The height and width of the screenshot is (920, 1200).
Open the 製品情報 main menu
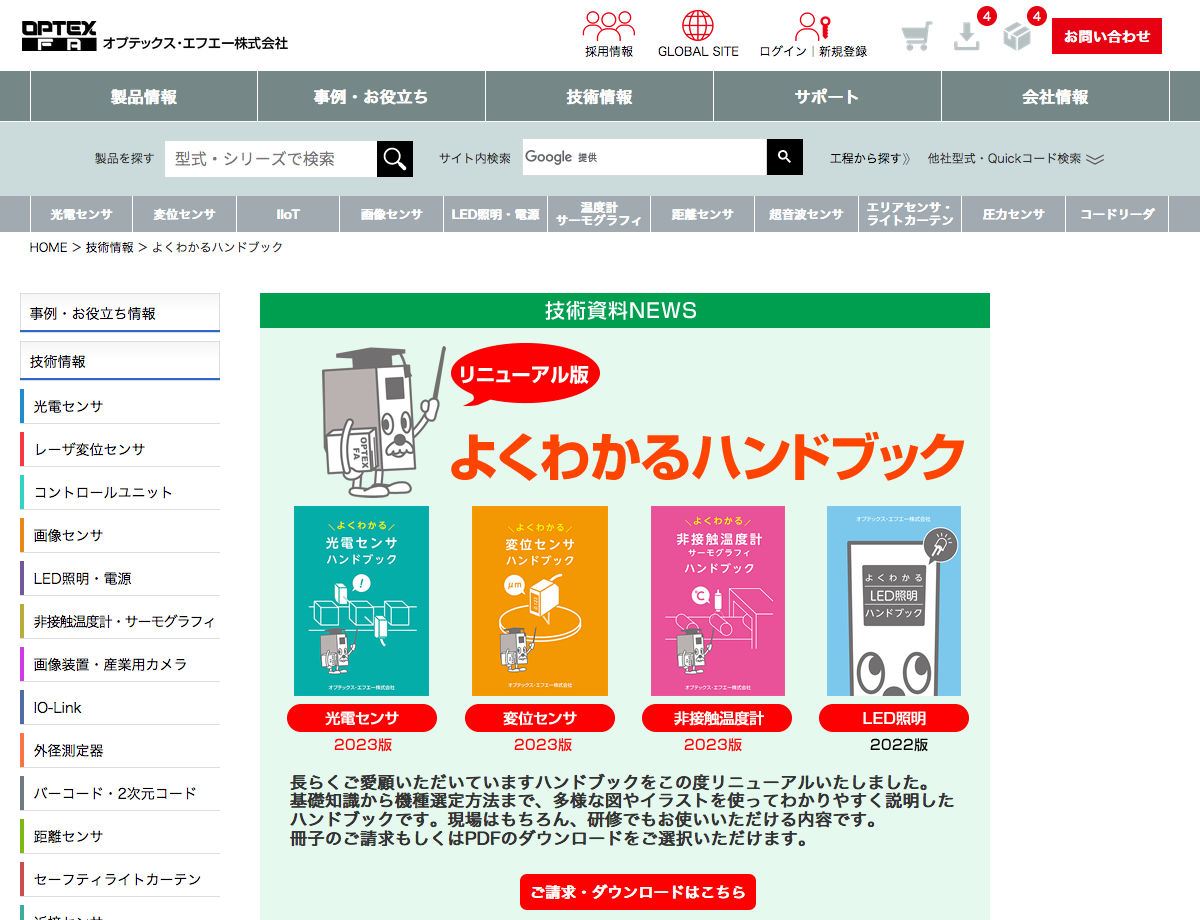click(144, 97)
